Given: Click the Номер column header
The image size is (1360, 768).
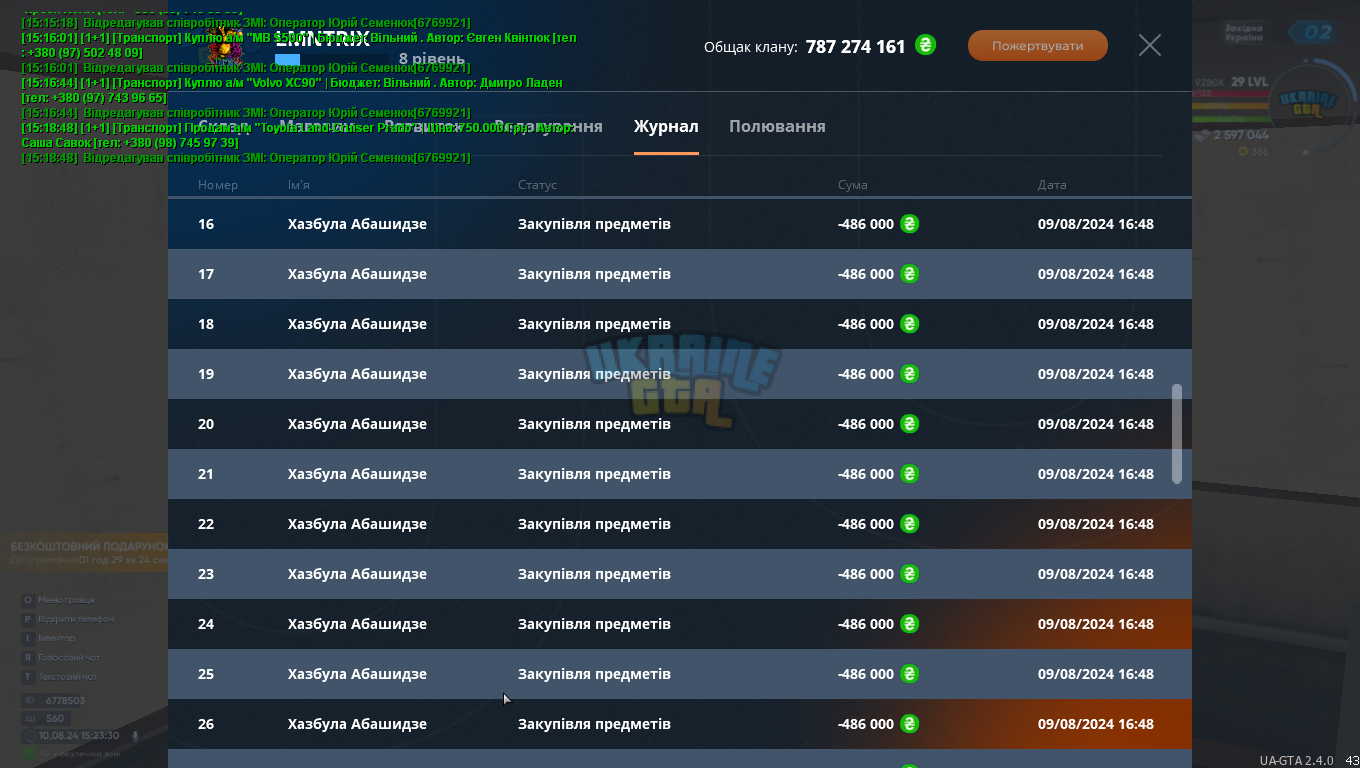Looking at the screenshot, I should click(x=218, y=185).
